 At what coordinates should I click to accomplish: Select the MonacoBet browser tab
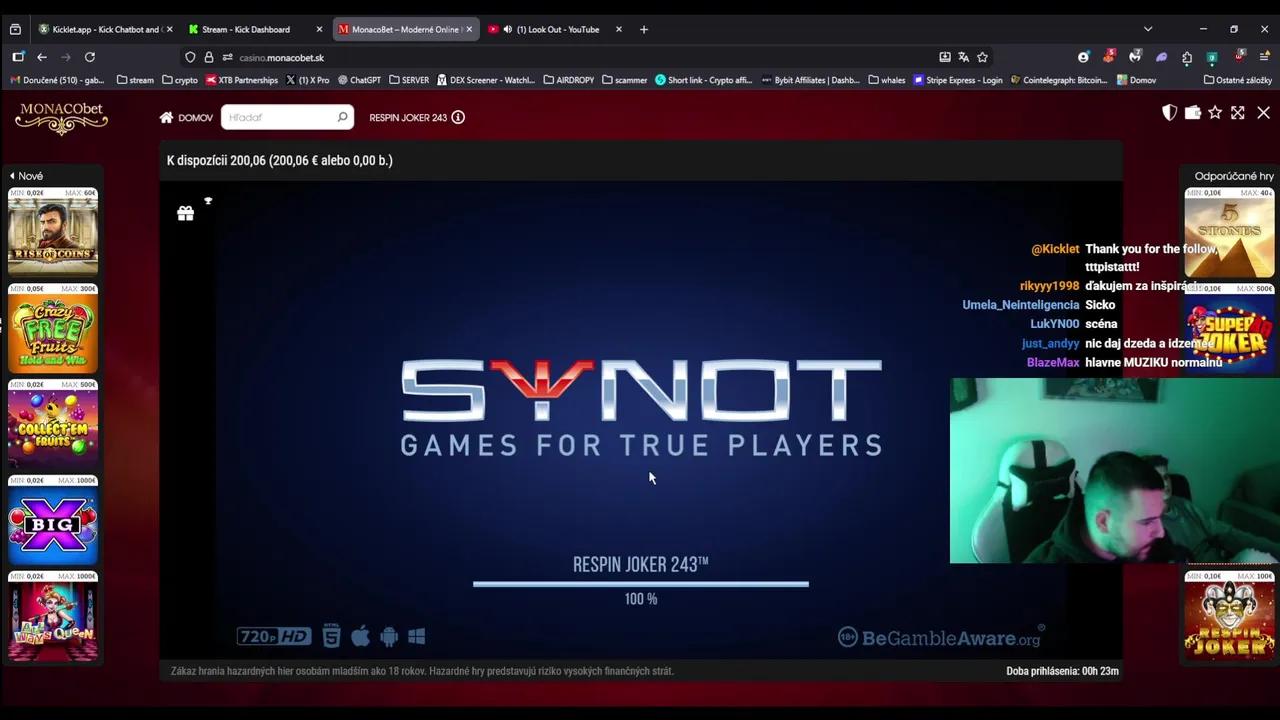[405, 29]
